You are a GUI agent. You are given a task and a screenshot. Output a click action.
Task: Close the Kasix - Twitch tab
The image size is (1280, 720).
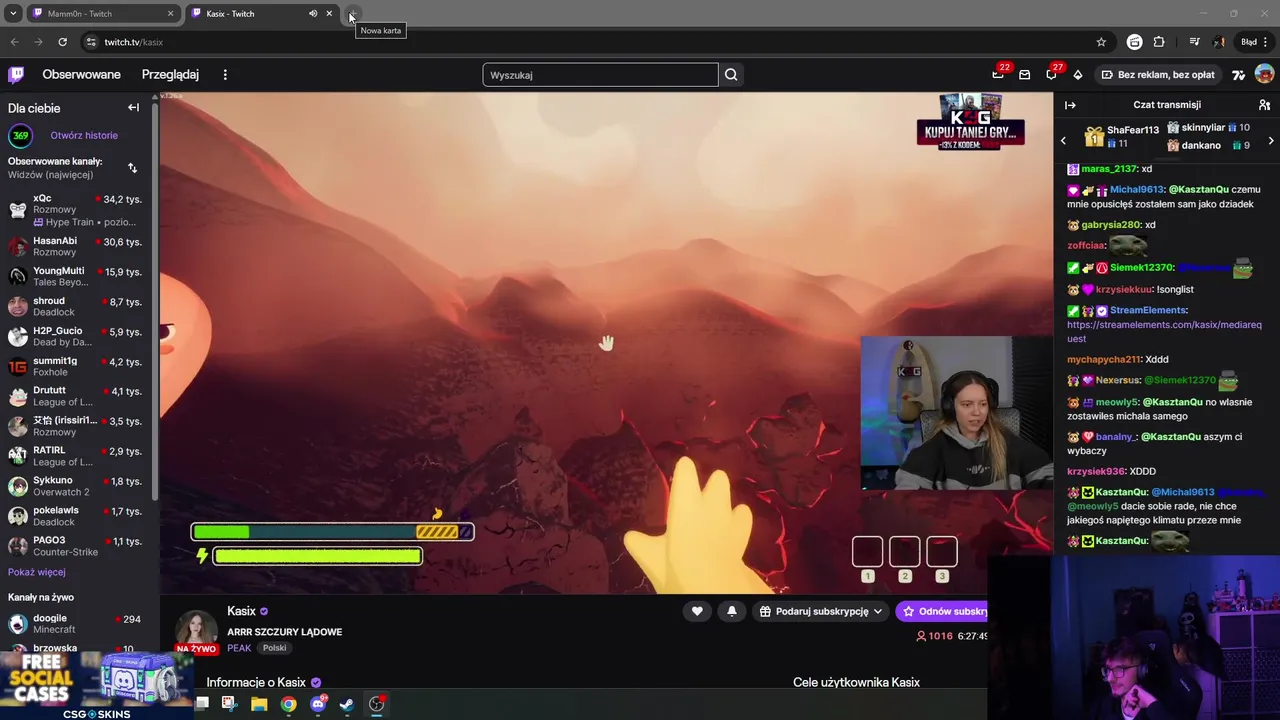click(329, 14)
